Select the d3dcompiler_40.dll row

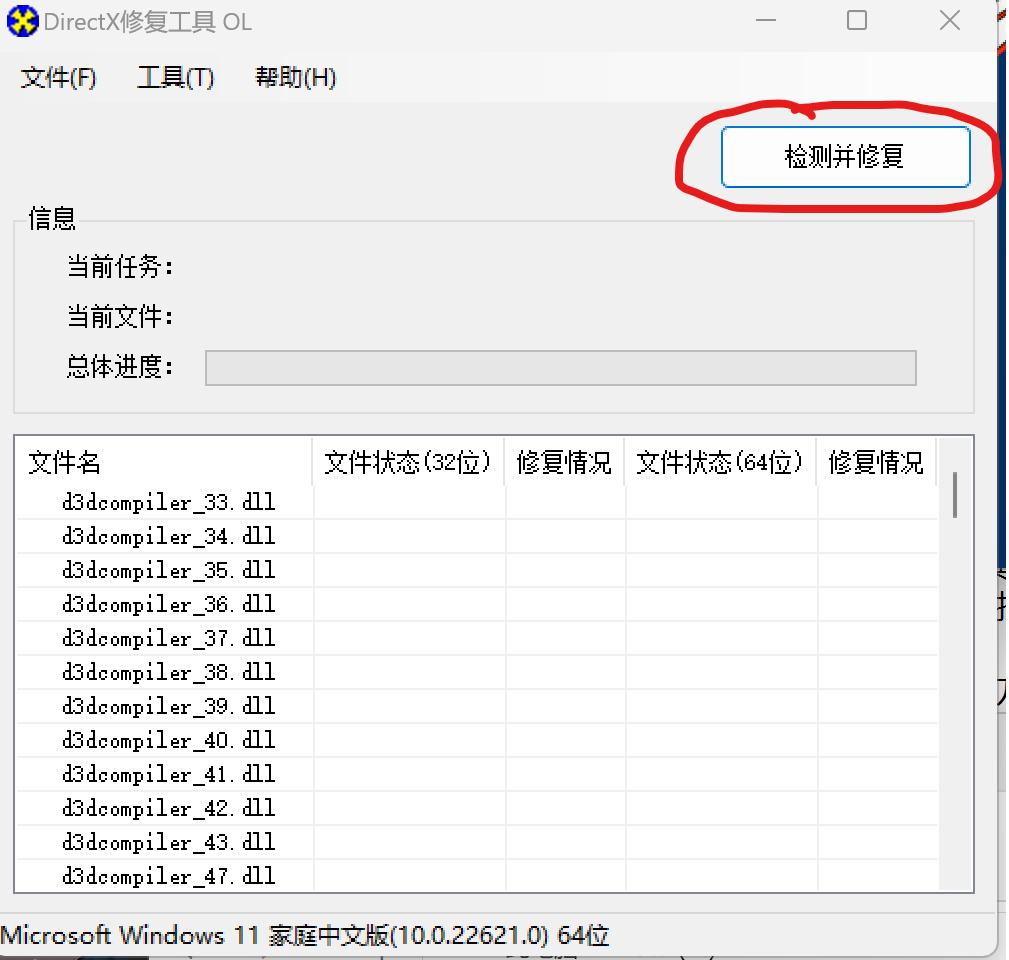[476, 741]
